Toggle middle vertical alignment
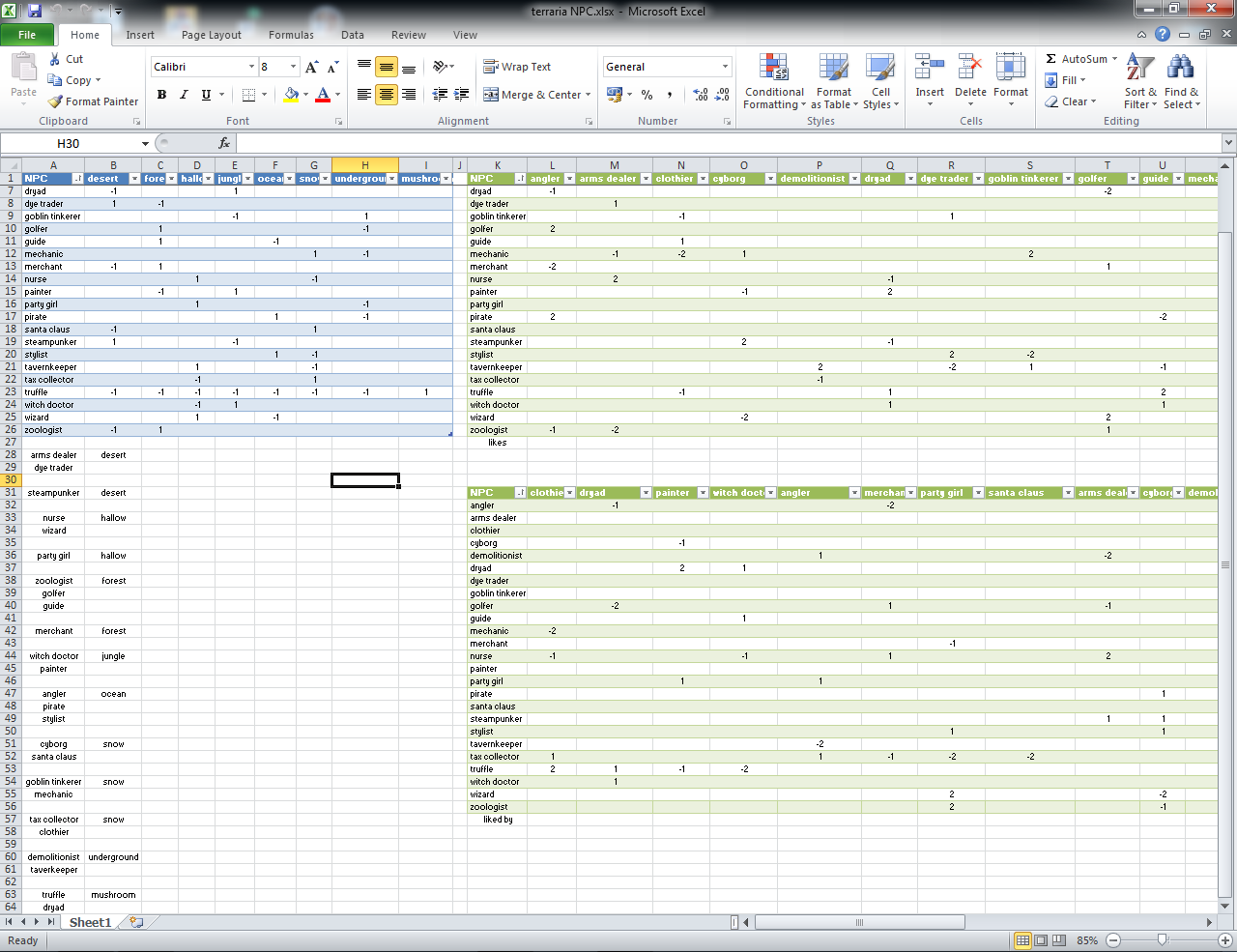The image size is (1237, 952). click(387, 67)
